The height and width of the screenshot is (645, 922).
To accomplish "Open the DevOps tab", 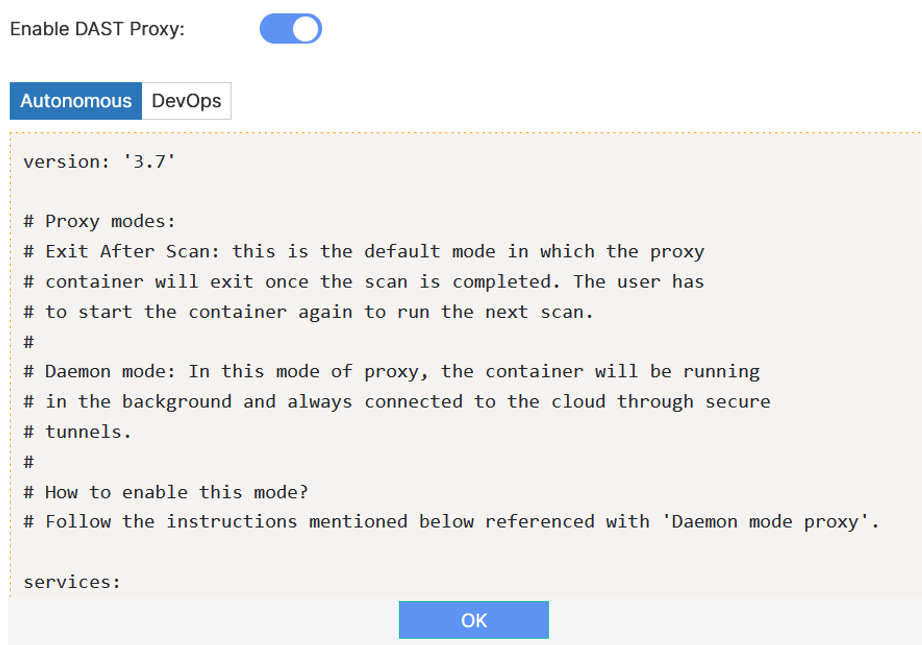I will [186, 101].
